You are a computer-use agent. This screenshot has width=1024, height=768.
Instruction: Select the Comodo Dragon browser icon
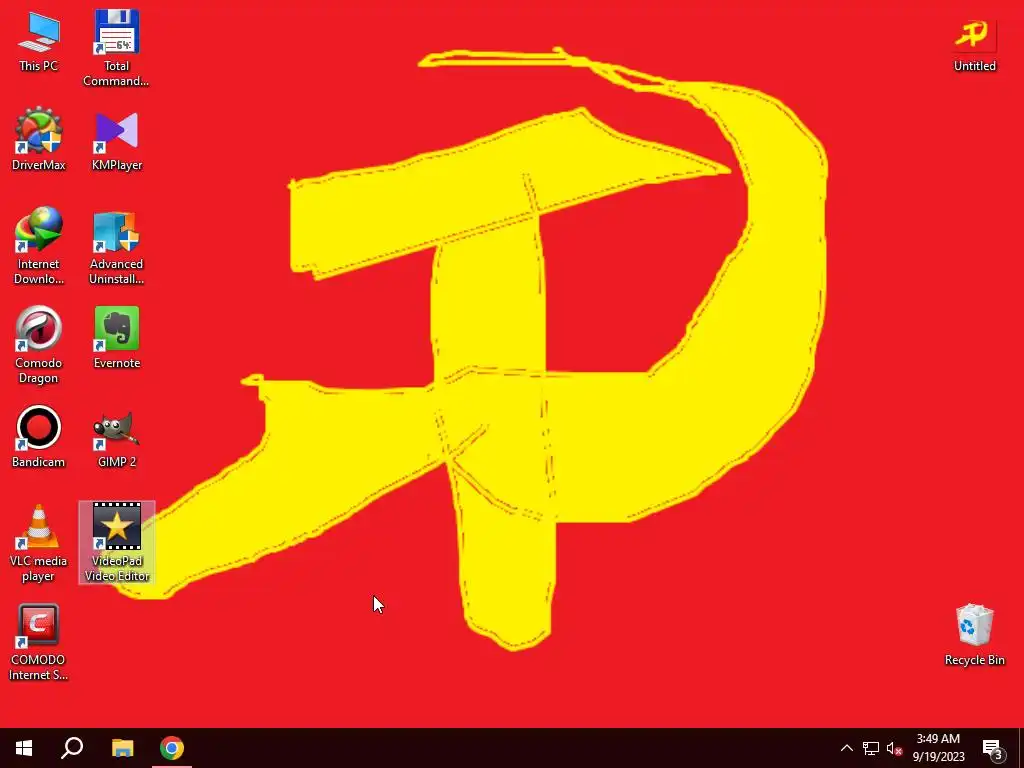tap(39, 345)
